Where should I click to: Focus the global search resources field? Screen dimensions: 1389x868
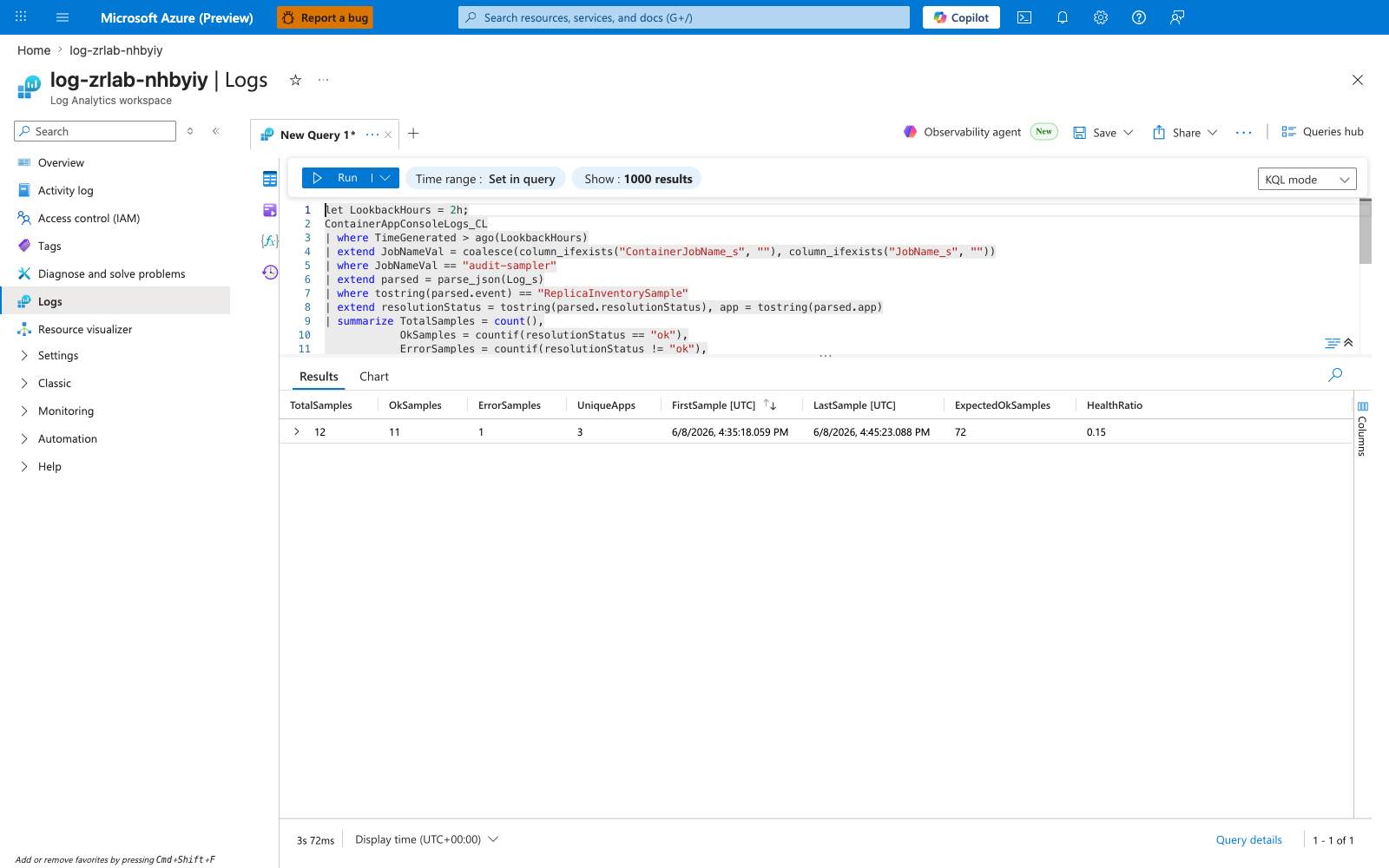click(x=684, y=17)
